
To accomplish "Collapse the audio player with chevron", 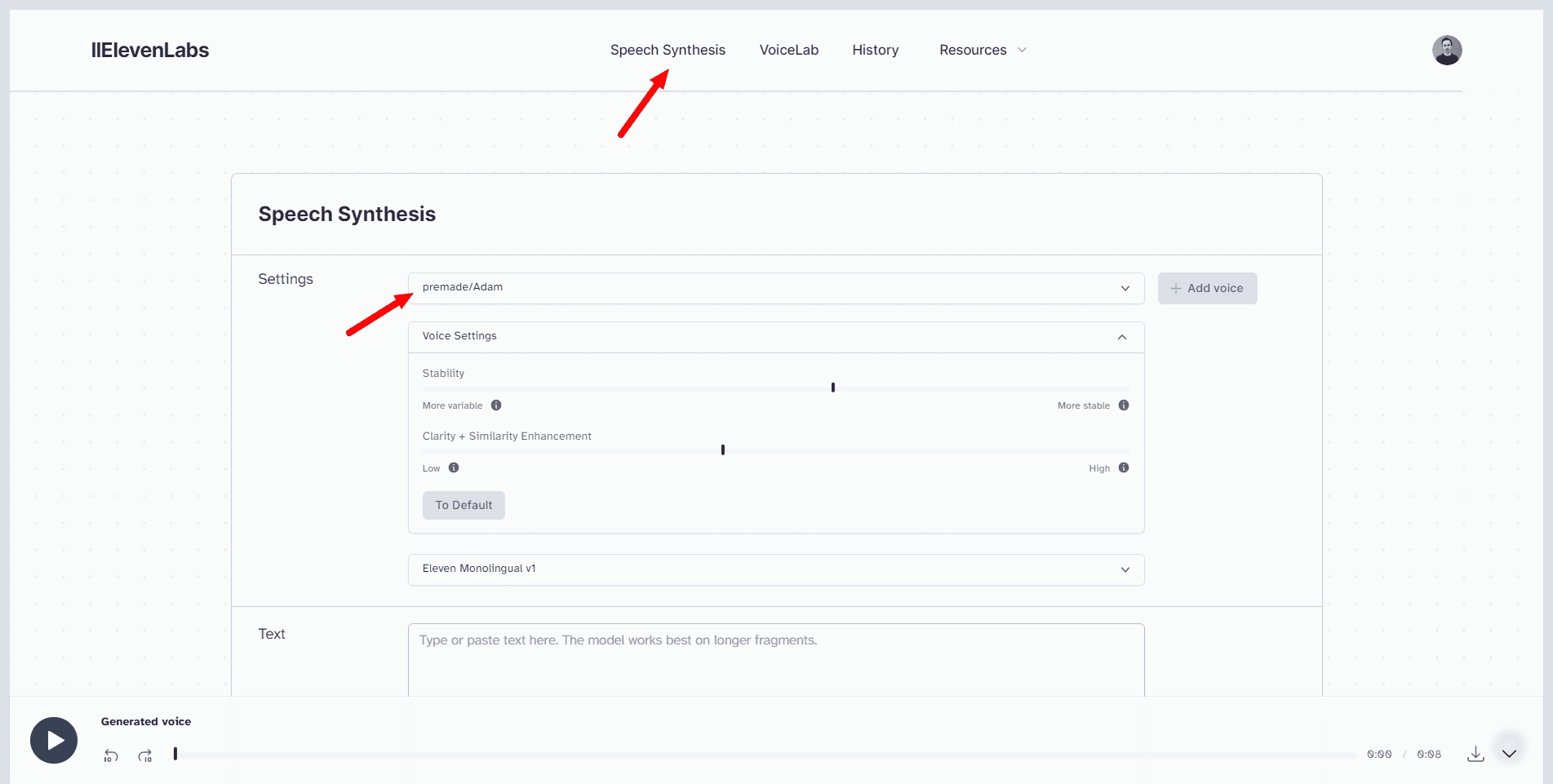I will coord(1509,754).
